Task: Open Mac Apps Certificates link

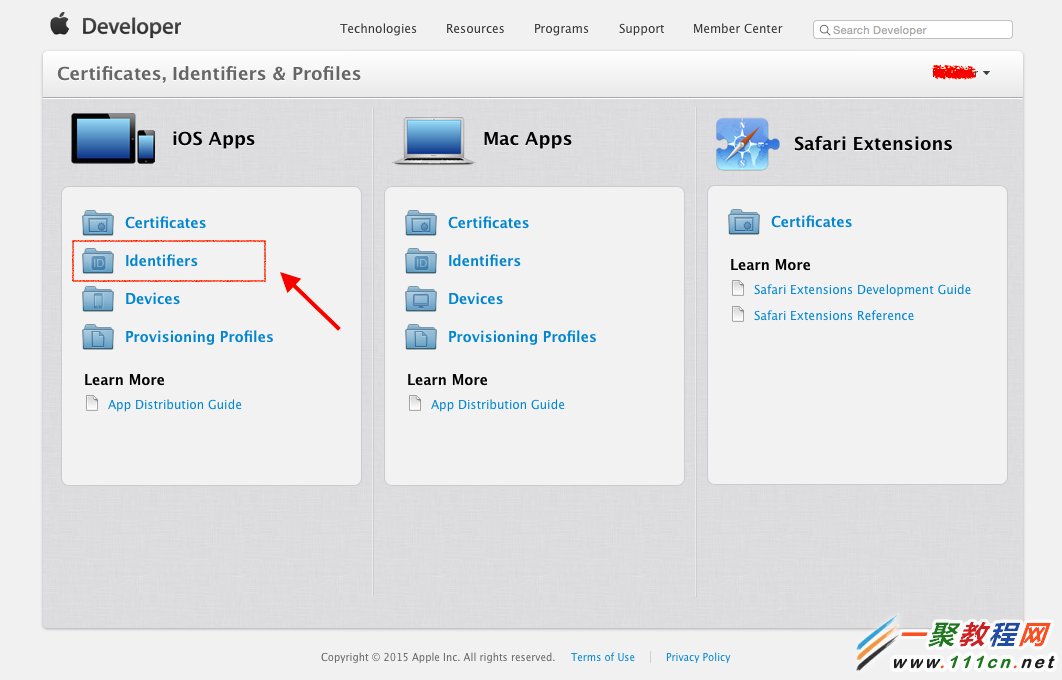Action: [488, 223]
